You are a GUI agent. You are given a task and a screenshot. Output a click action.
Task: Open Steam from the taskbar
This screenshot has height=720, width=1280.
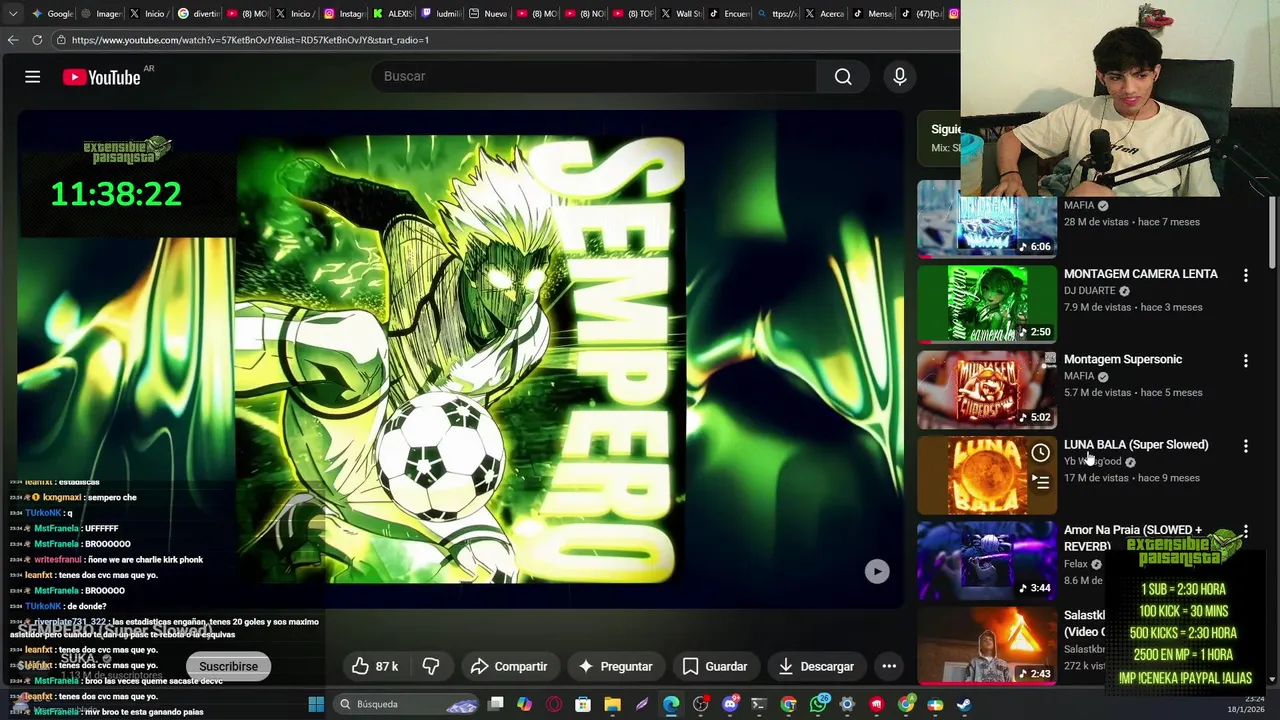point(964,704)
